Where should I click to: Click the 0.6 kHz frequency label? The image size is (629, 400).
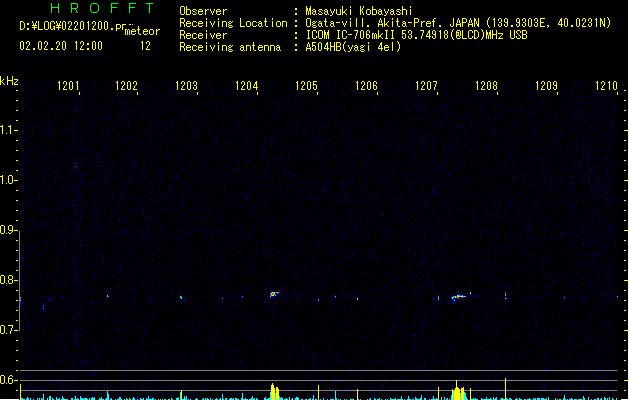click(7, 380)
